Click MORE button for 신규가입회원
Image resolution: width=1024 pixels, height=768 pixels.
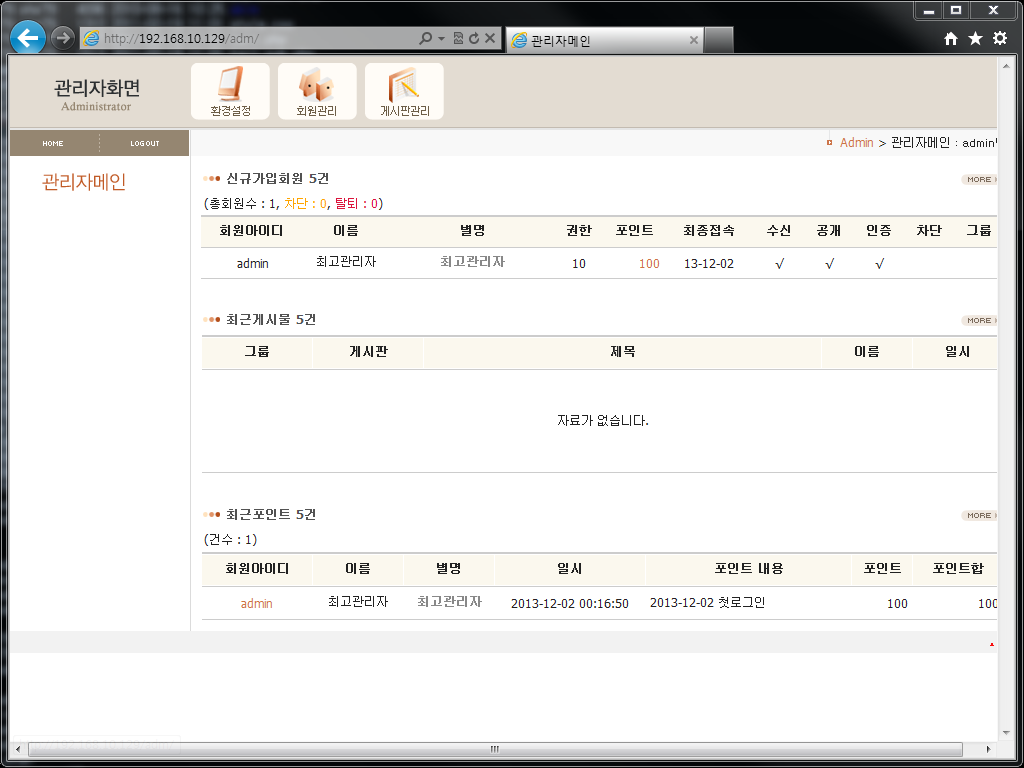tap(979, 180)
